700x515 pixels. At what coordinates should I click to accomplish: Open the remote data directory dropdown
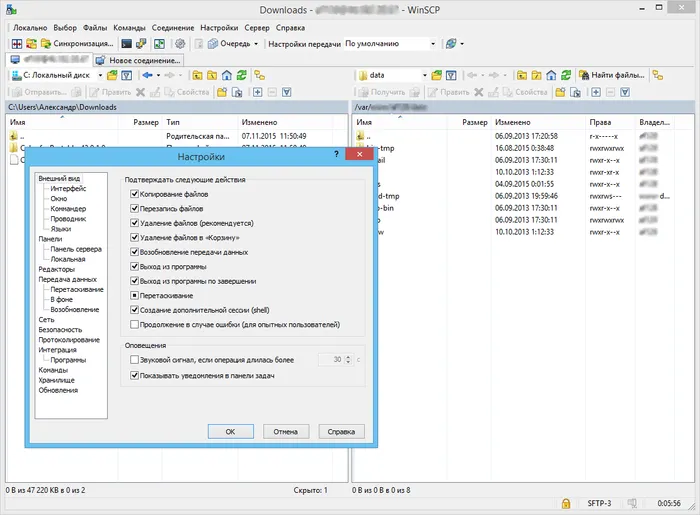pyautogui.click(x=425, y=75)
